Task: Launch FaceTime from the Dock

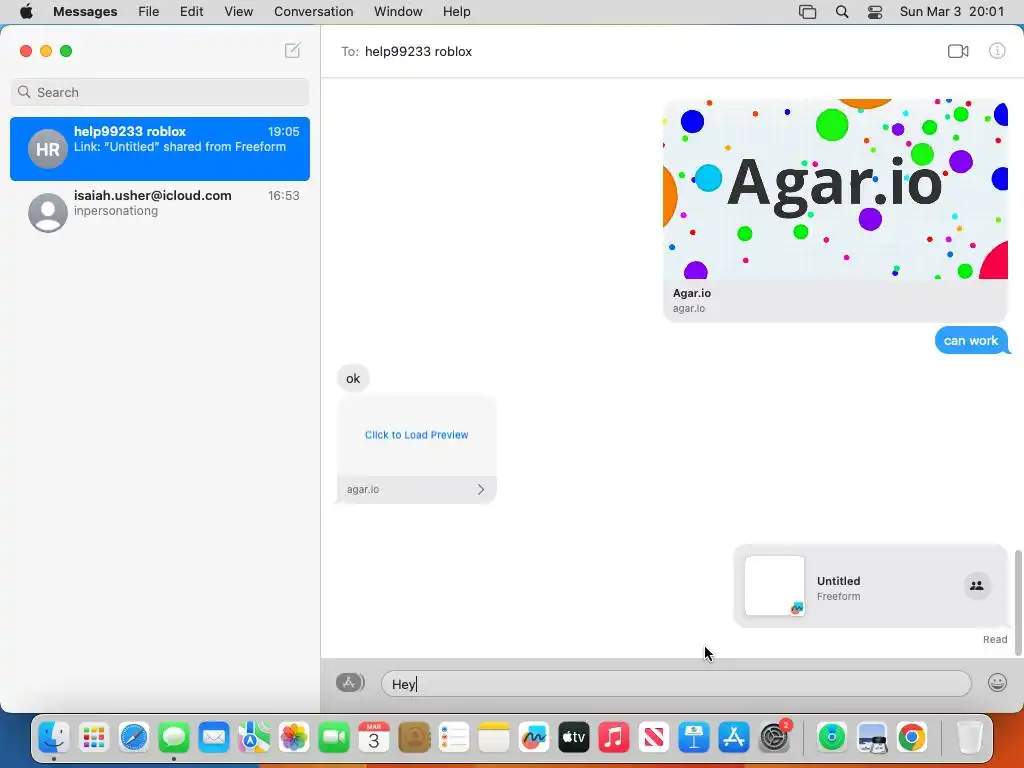Action: point(334,737)
